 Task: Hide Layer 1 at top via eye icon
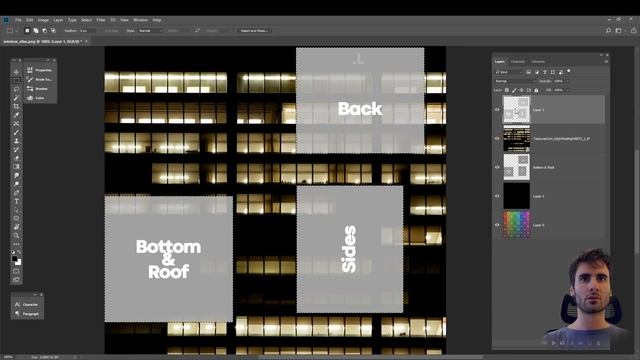(x=497, y=110)
